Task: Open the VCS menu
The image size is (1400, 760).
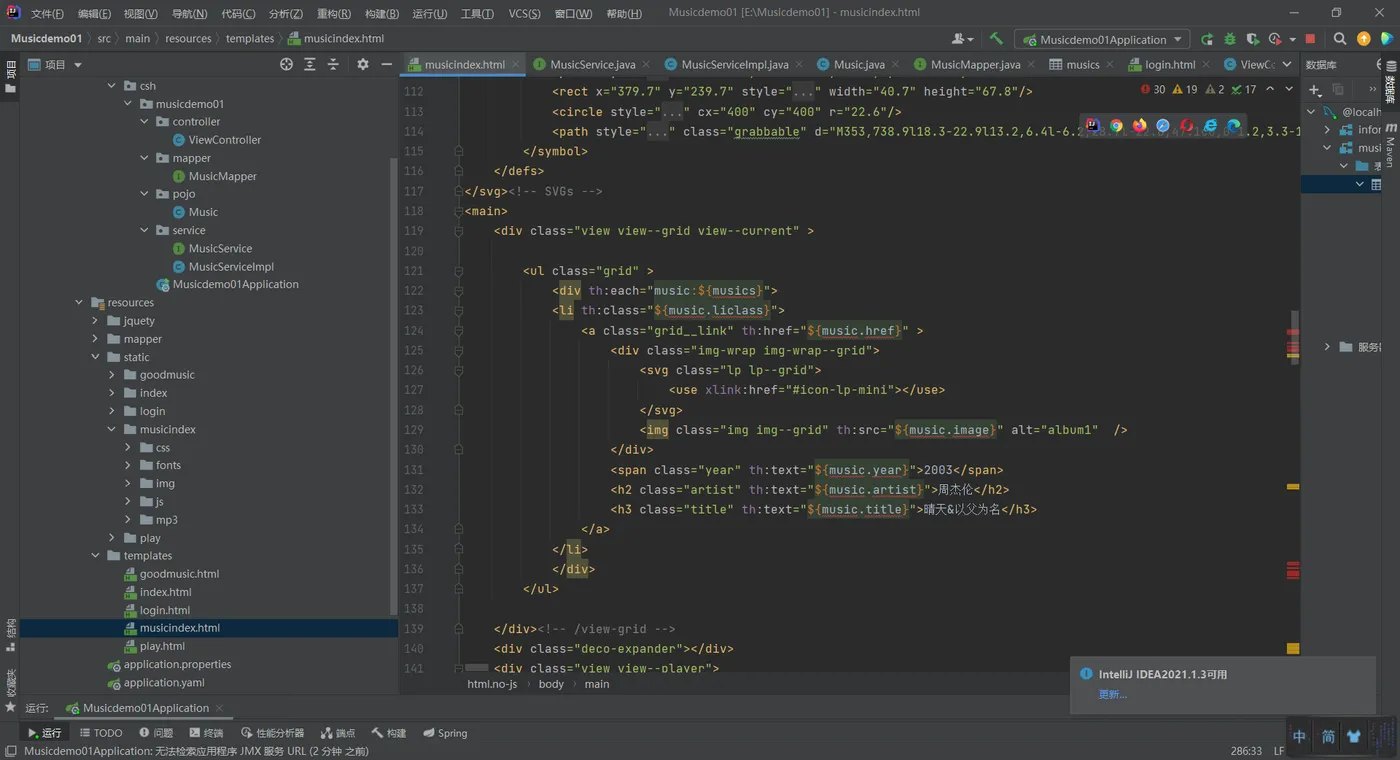Action: [524, 14]
